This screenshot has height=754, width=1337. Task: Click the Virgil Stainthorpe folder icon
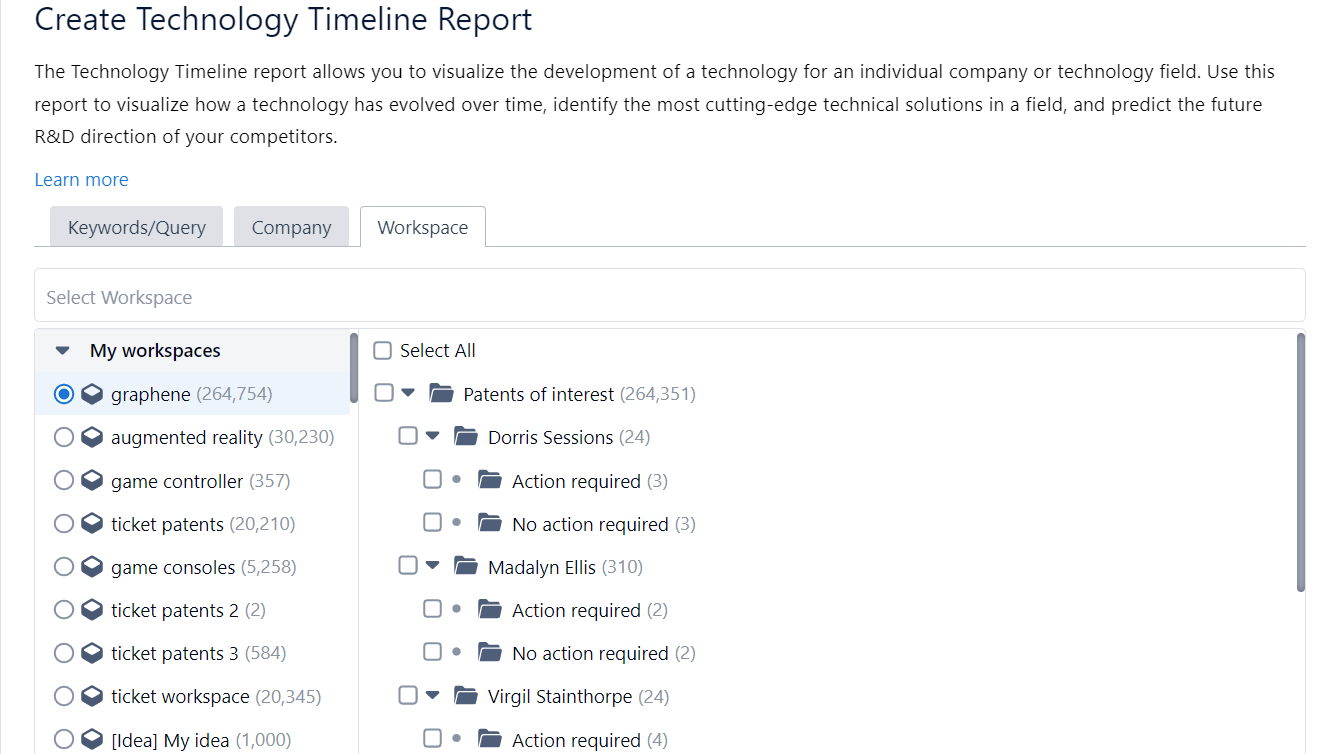tap(466, 696)
